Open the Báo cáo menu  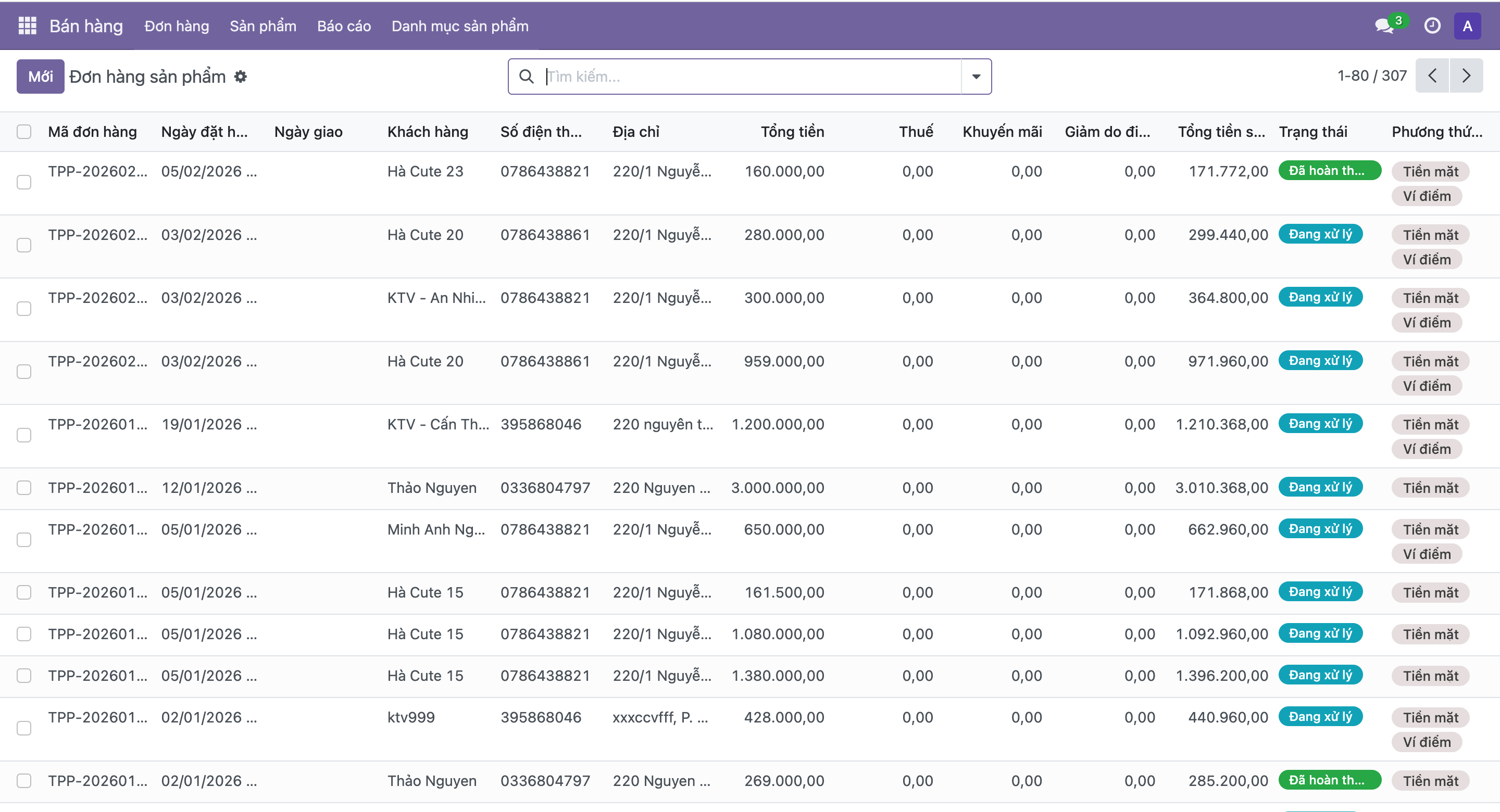[x=344, y=26]
